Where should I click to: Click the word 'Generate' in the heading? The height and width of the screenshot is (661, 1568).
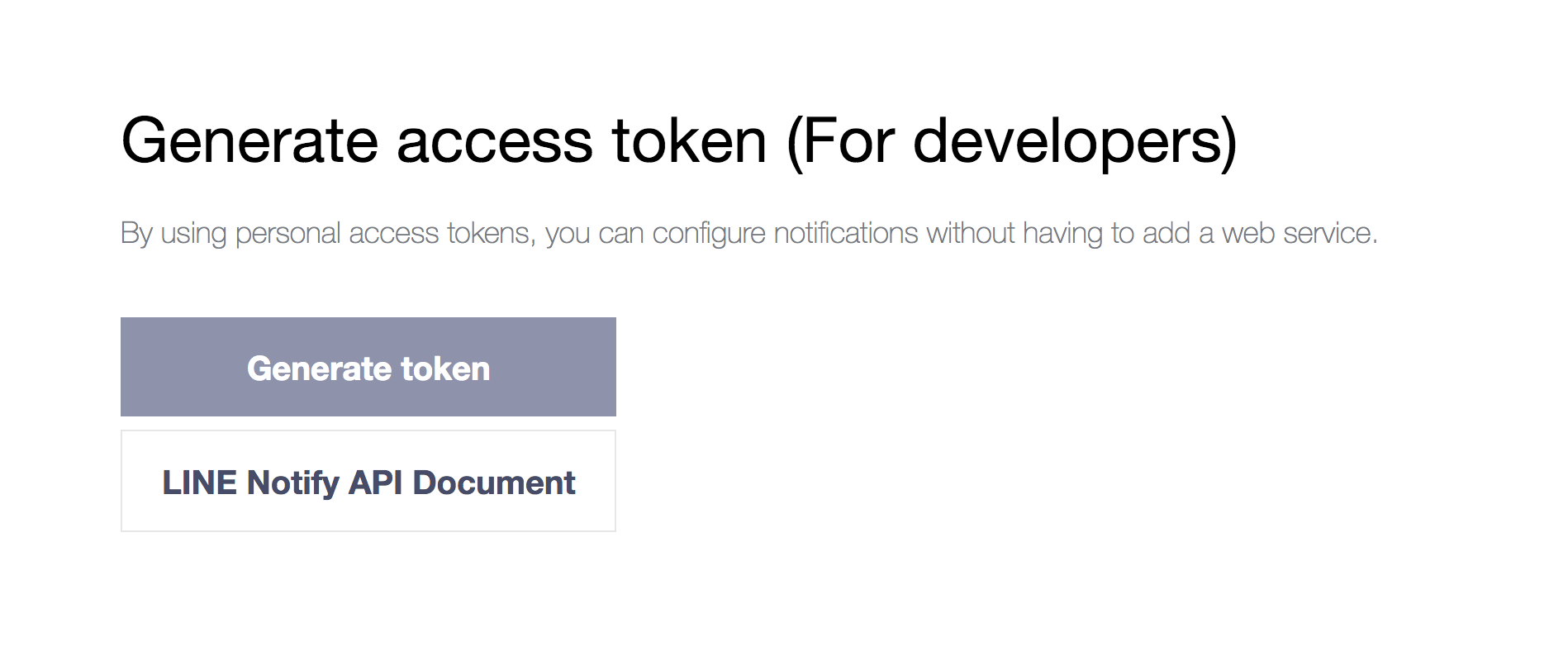point(249,142)
